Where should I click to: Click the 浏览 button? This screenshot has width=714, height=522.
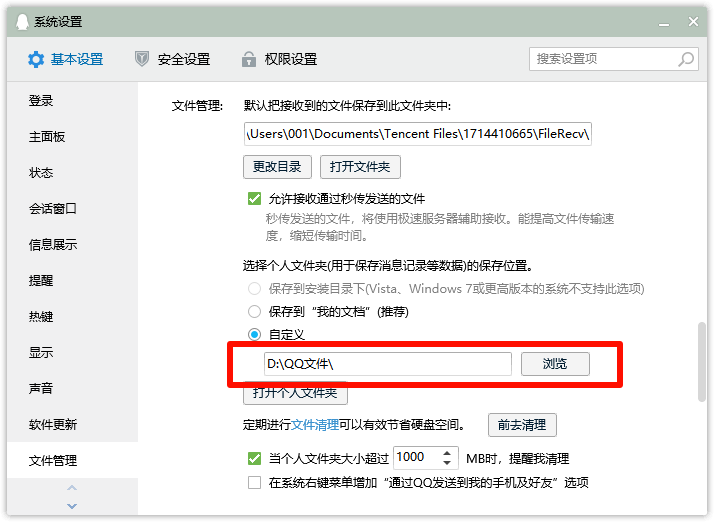[x=555, y=364]
